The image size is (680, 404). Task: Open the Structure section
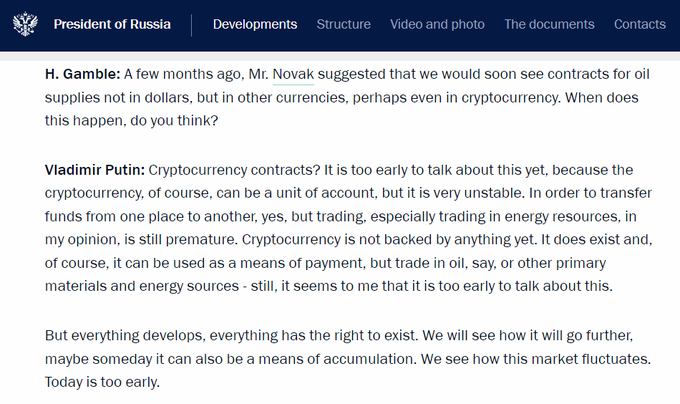pos(343,24)
